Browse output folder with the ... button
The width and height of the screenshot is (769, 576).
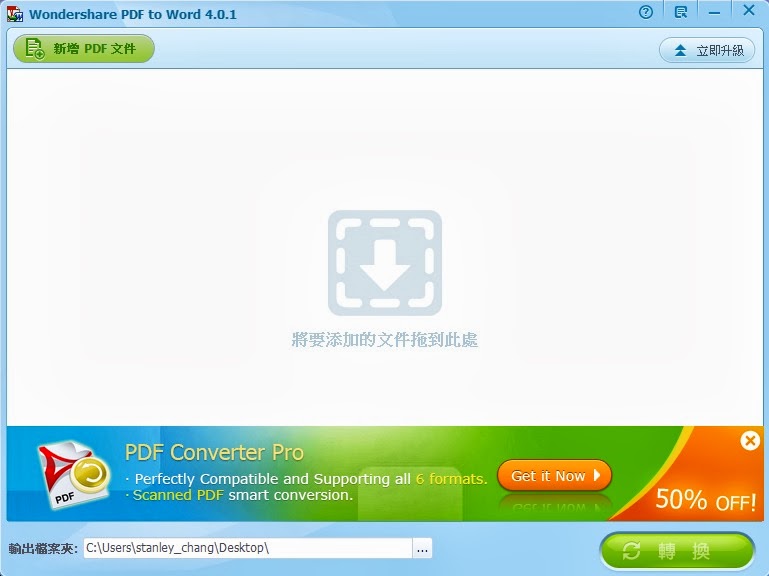tap(422, 549)
